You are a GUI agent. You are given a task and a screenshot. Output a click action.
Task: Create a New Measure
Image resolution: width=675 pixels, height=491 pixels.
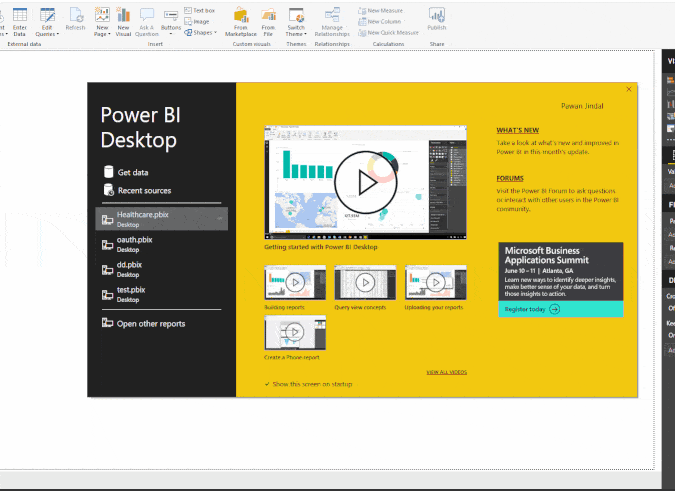(x=381, y=10)
